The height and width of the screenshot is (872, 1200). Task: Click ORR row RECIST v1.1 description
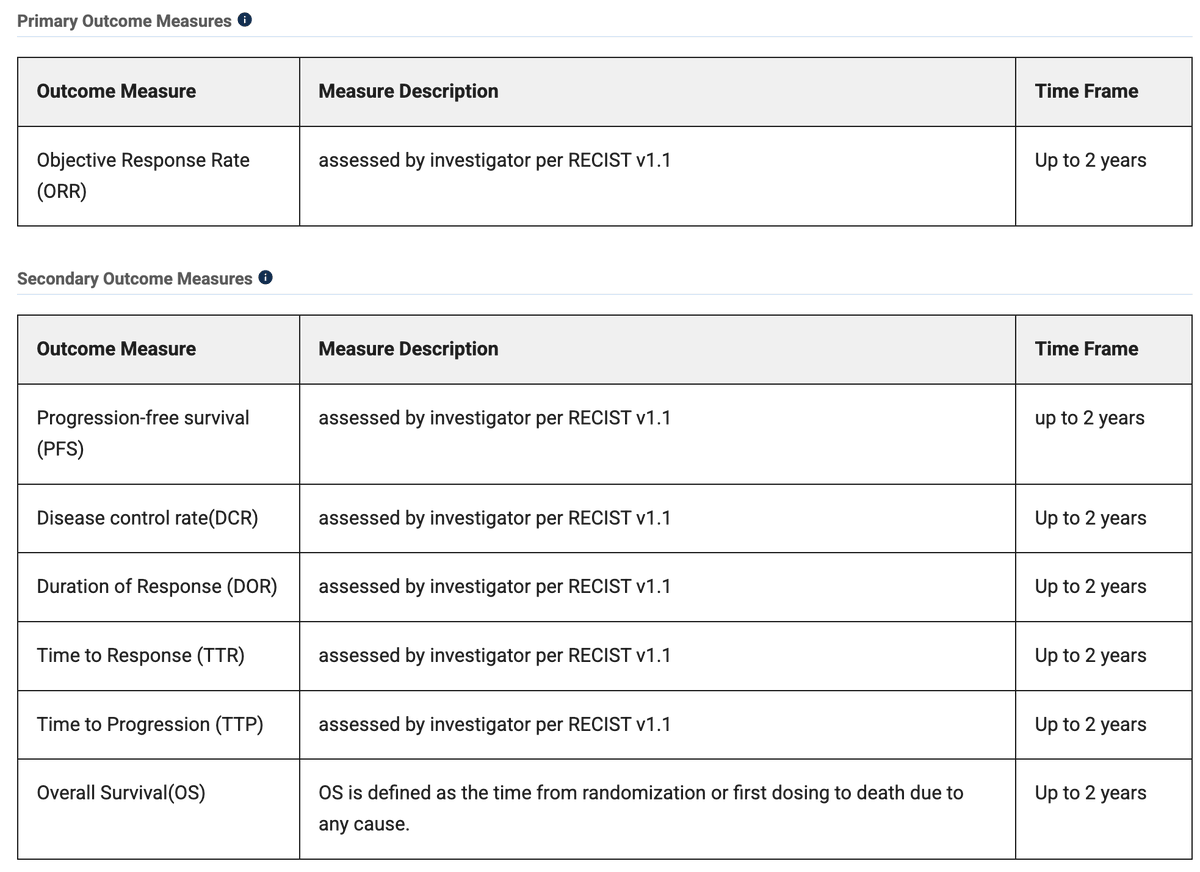coord(494,160)
